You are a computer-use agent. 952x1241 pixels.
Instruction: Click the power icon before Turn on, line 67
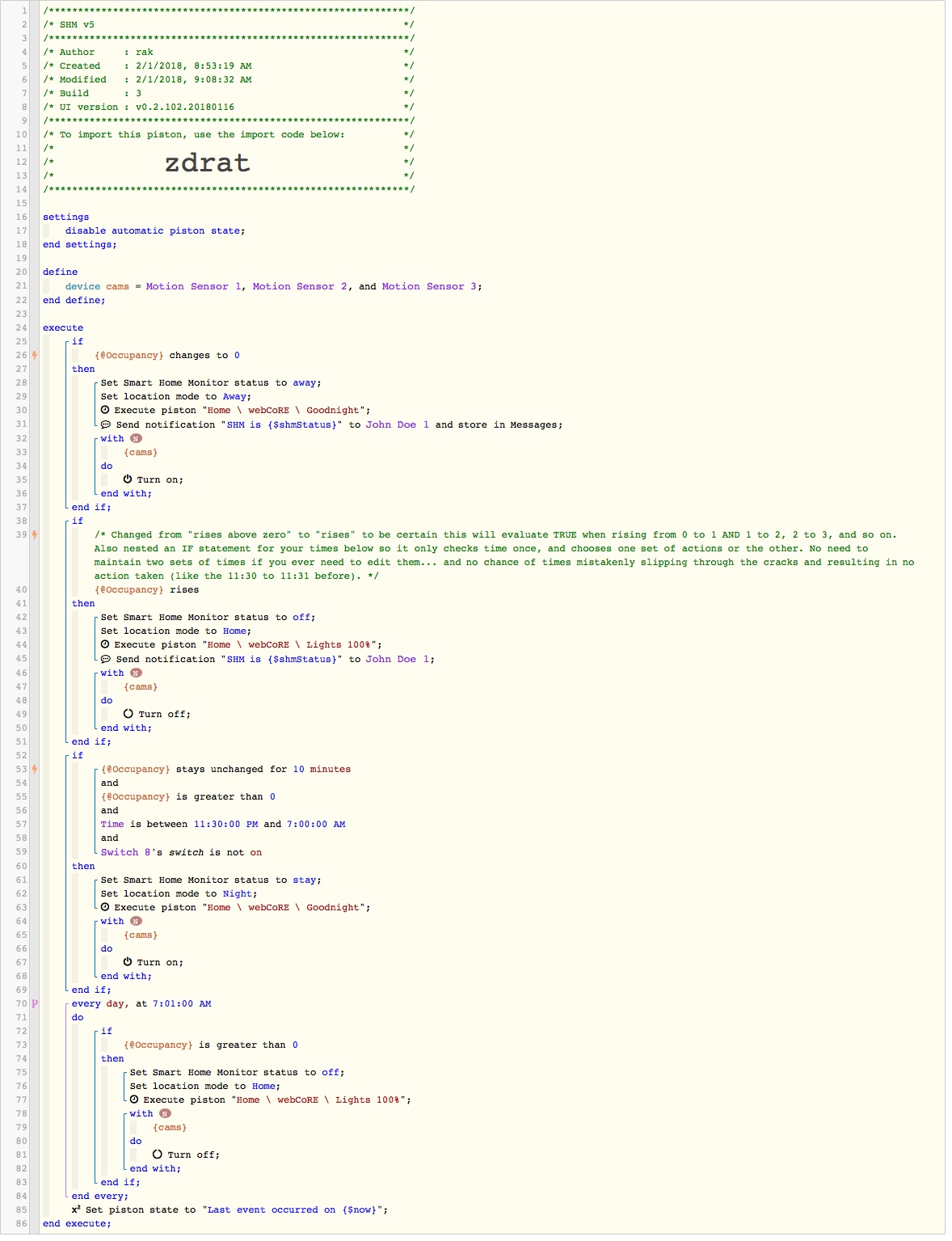pos(128,962)
